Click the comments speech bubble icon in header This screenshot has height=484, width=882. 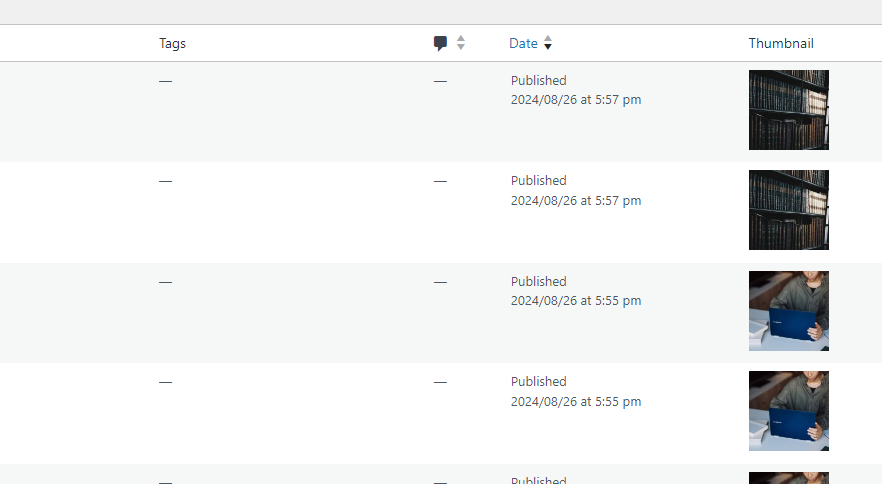tap(440, 43)
